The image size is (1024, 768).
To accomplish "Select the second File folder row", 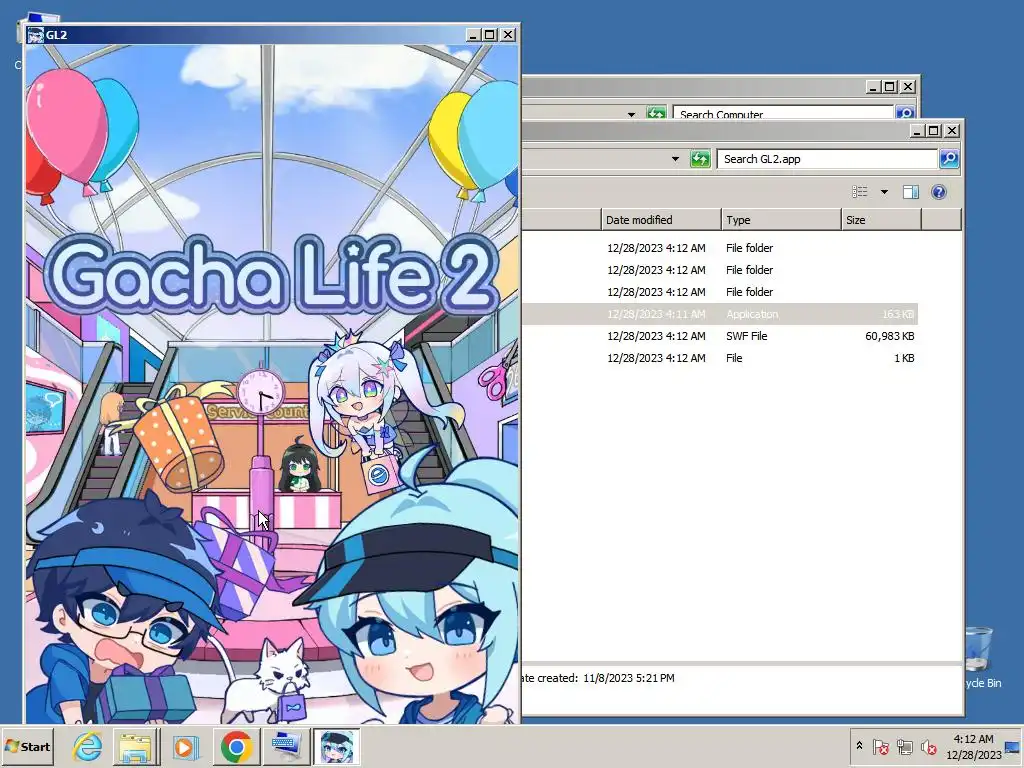I will click(x=720, y=270).
